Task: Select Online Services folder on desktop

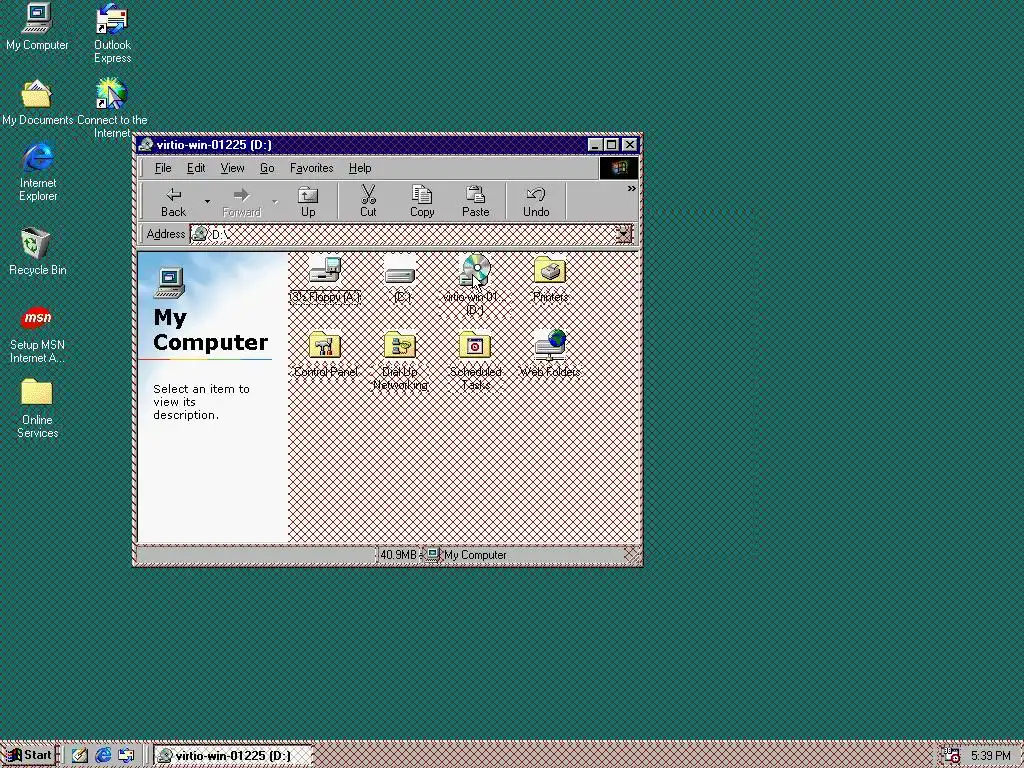Action: point(37,408)
